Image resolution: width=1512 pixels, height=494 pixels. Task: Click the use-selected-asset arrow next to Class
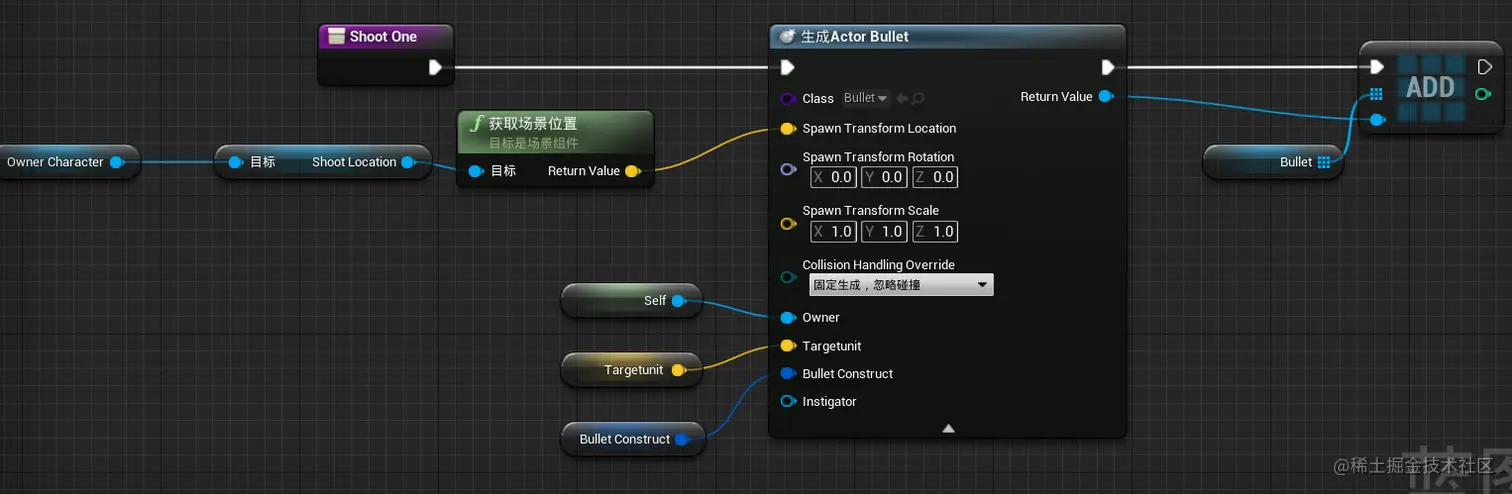[901, 98]
